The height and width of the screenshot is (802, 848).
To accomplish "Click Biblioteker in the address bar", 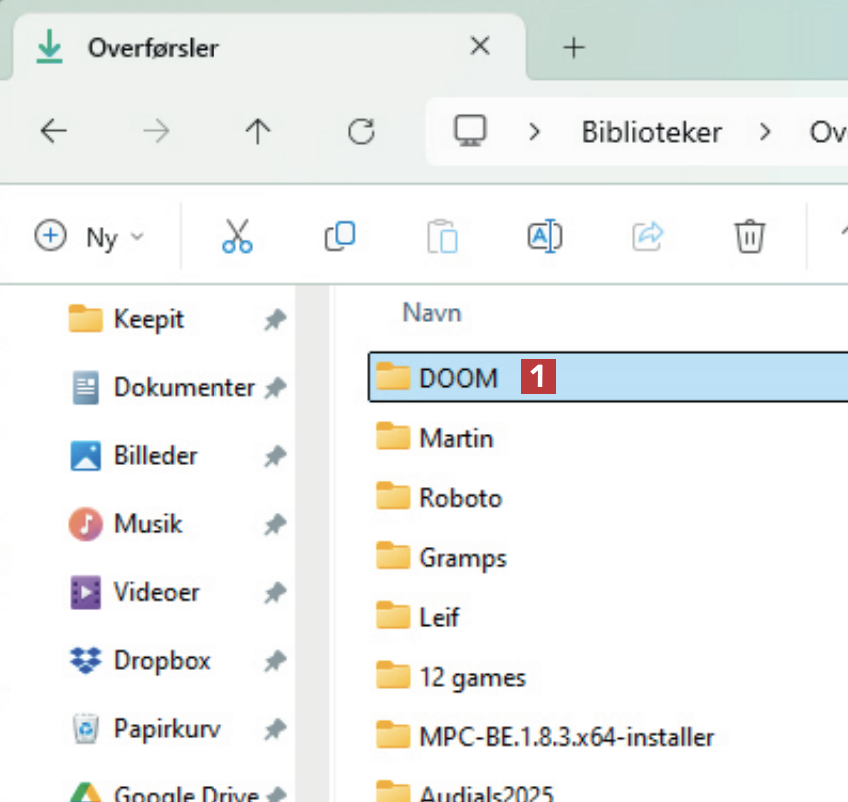I will pyautogui.click(x=651, y=132).
